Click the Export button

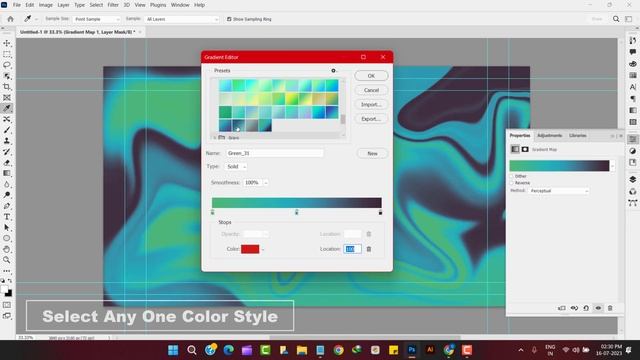click(x=371, y=119)
